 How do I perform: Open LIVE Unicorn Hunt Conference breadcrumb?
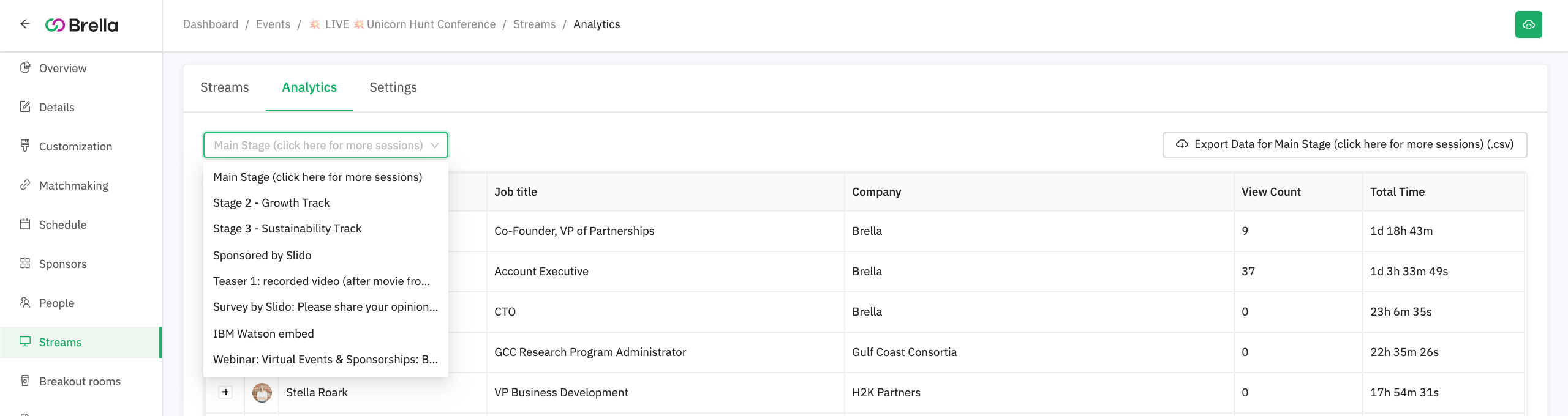point(402,24)
